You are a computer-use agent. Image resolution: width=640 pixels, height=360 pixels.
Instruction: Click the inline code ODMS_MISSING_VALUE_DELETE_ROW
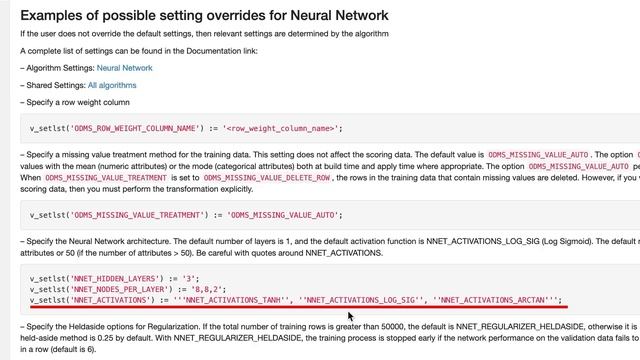click(x=267, y=178)
